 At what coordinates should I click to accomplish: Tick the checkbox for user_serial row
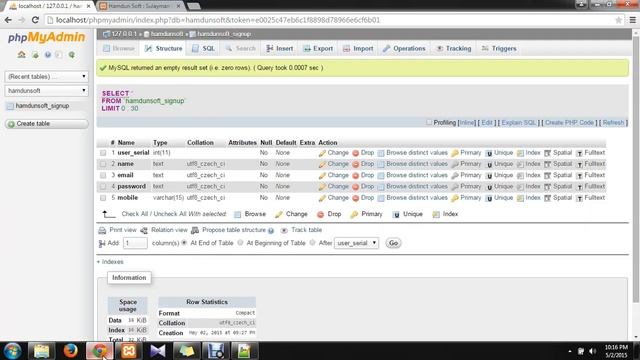pos(103,153)
